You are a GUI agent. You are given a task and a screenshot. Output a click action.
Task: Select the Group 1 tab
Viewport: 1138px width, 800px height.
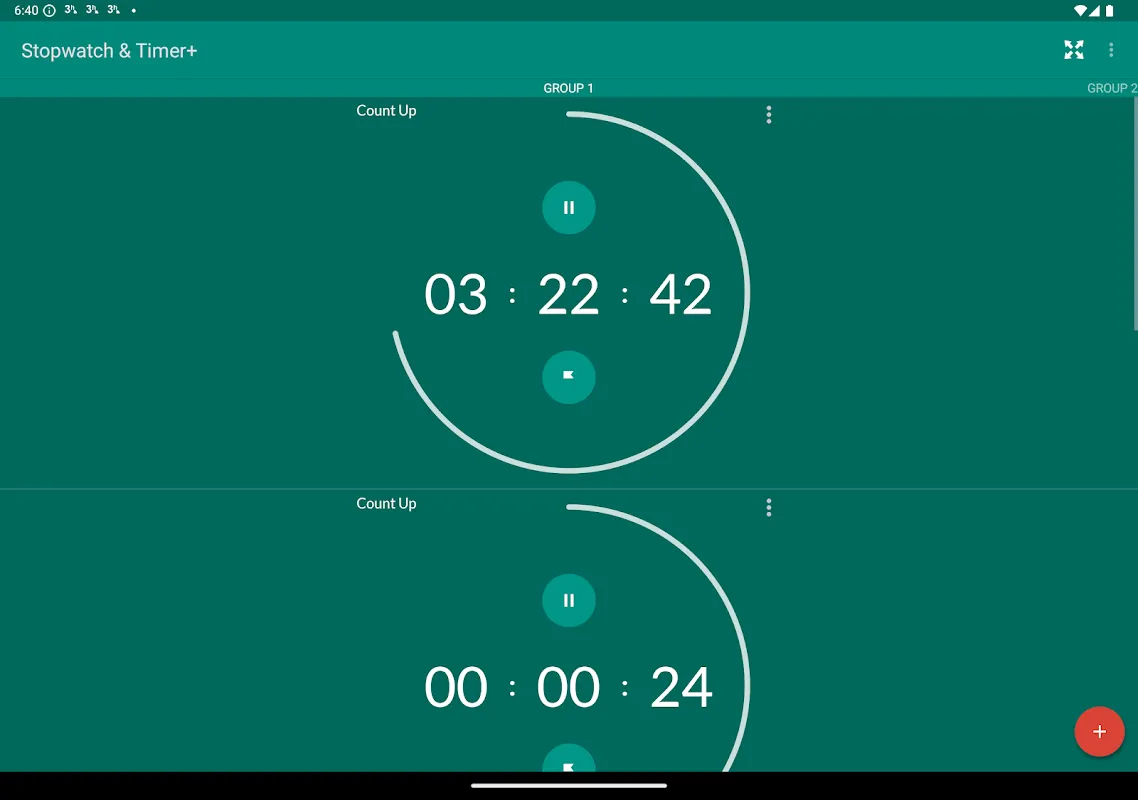(568, 88)
